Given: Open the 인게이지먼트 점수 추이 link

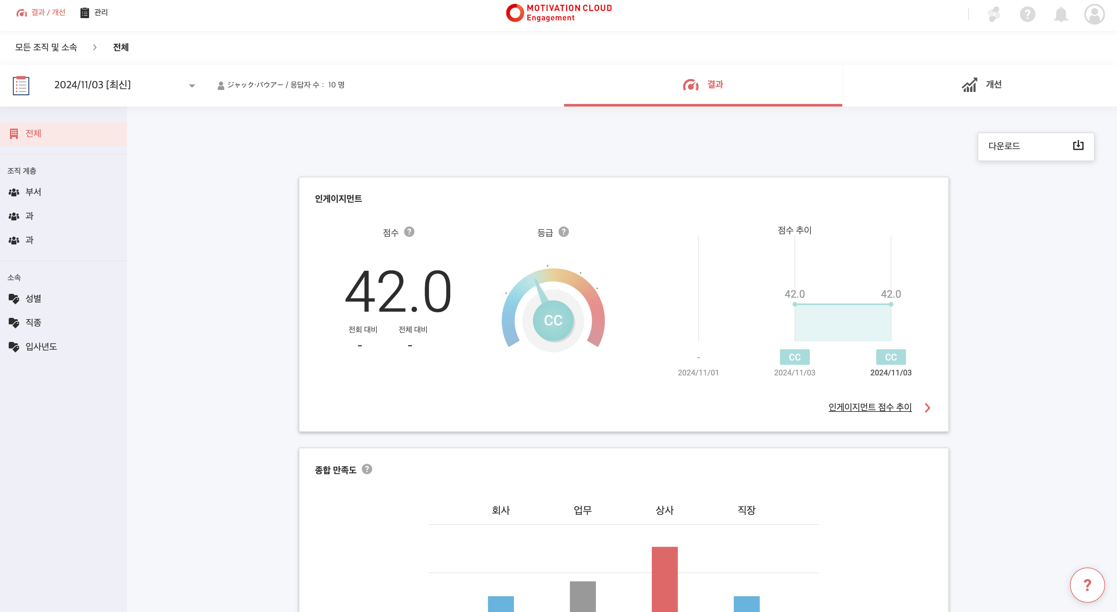Looking at the screenshot, I should coord(869,408).
